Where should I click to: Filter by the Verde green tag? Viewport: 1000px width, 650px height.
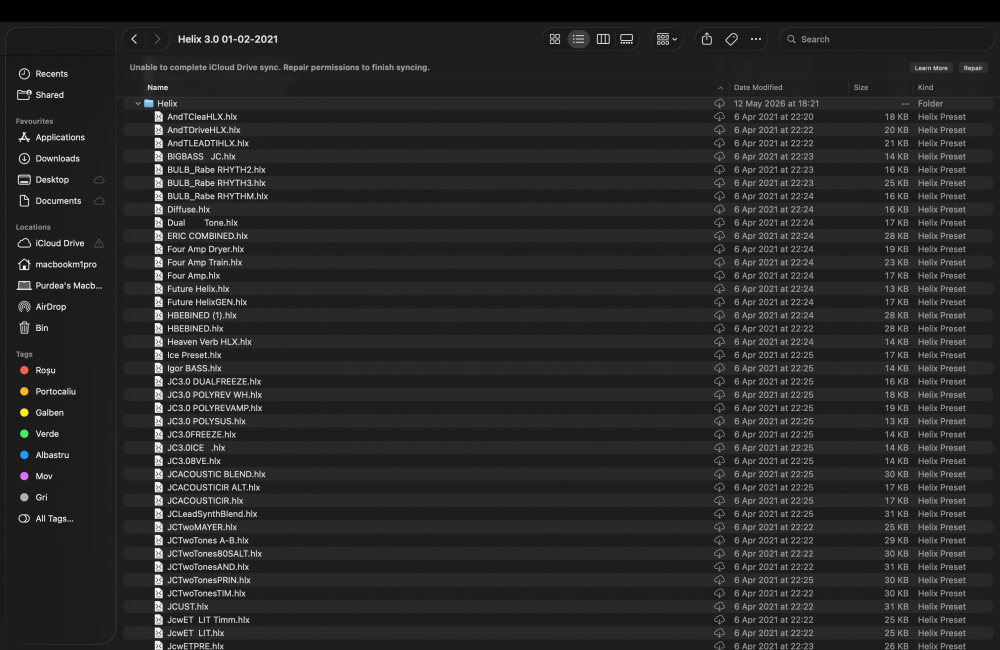[47, 434]
